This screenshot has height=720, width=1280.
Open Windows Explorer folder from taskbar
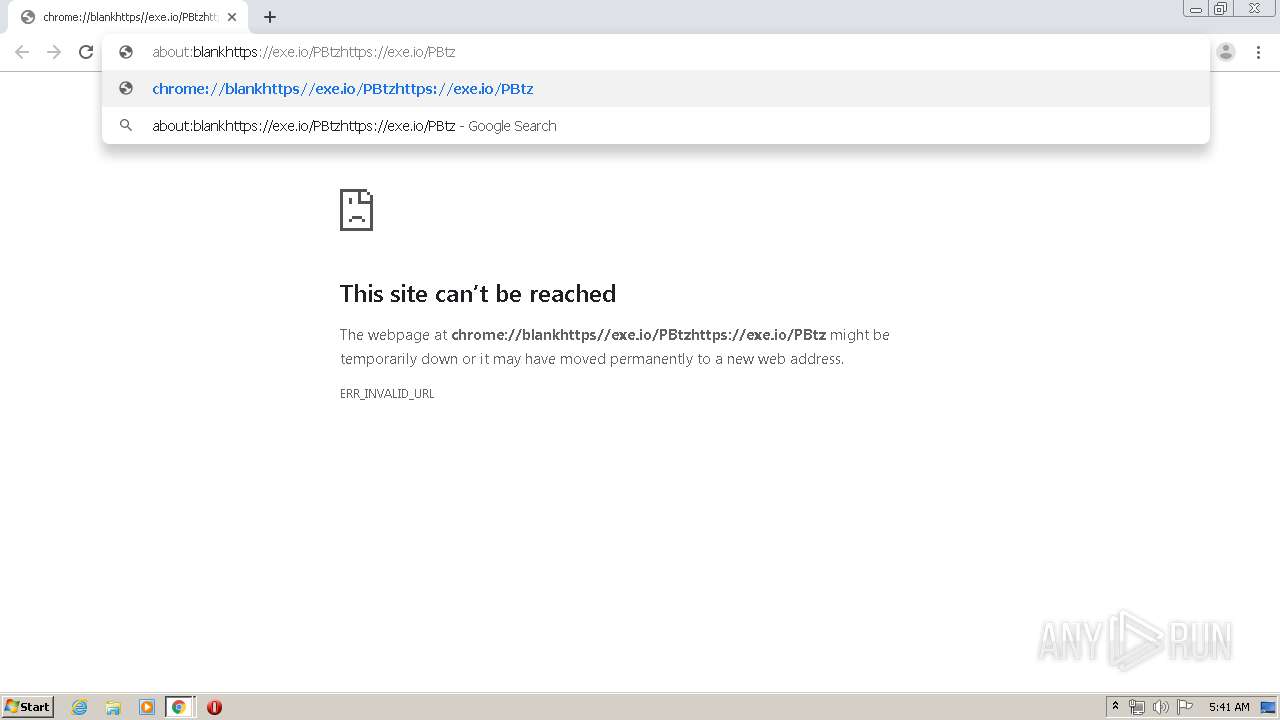(113, 707)
